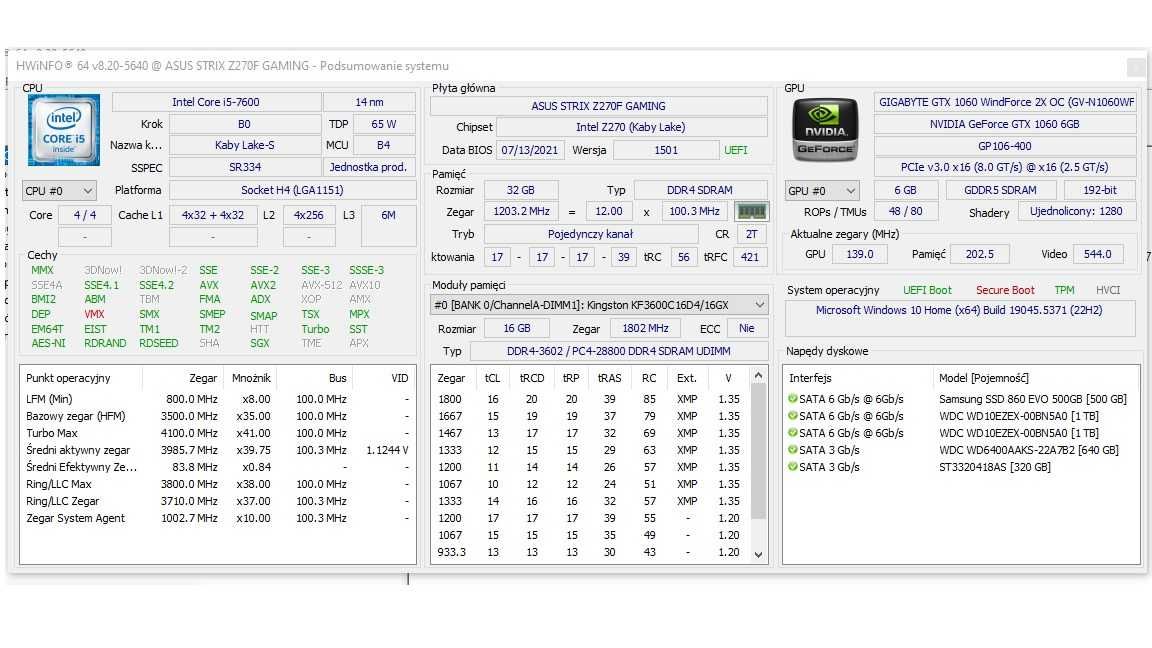Click the 65 W TDP value

[x=384, y=124]
